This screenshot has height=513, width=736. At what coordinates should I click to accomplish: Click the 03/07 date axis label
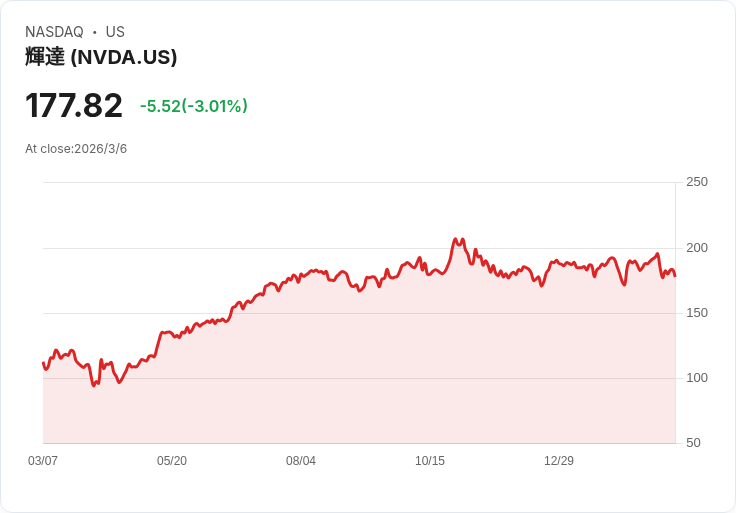click(43, 461)
